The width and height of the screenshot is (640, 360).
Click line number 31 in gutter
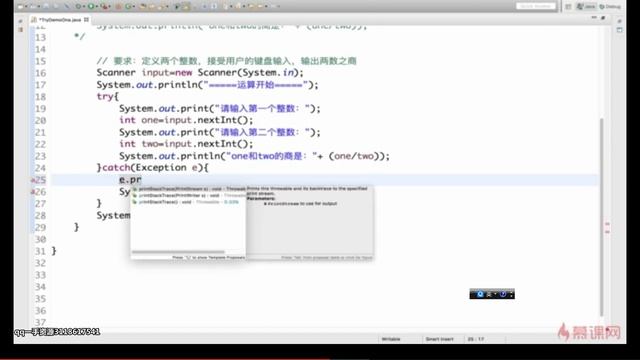click(x=40, y=251)
